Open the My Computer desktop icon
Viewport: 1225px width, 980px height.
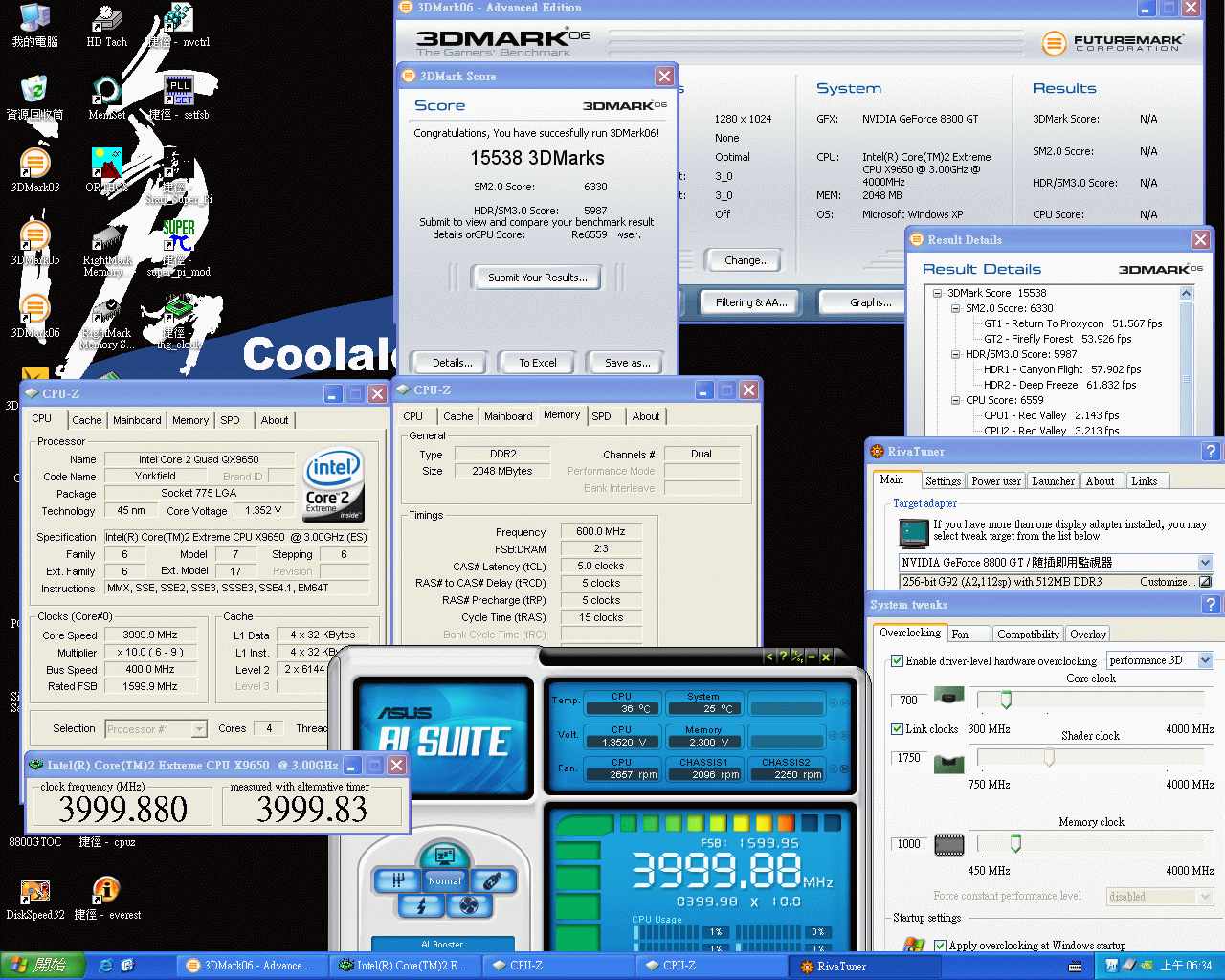(35, 24)
